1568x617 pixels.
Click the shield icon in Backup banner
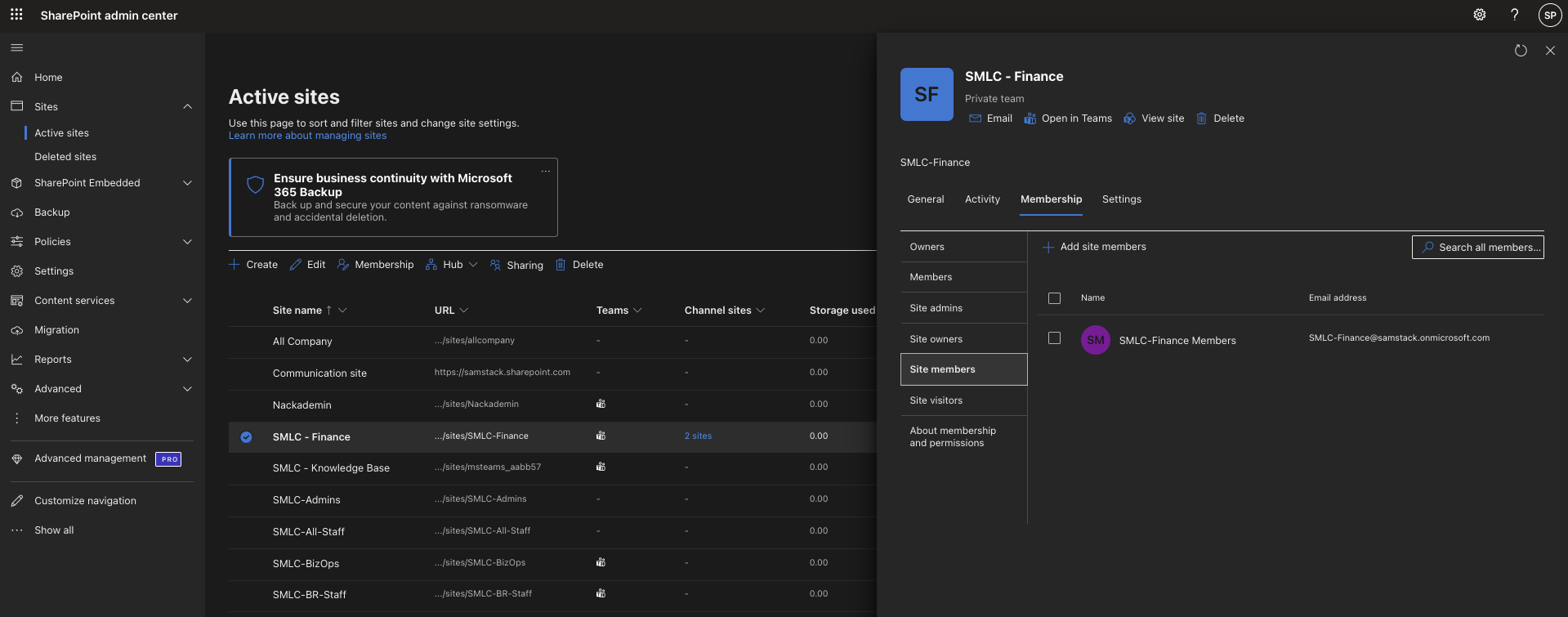click(x=255, y=185)
